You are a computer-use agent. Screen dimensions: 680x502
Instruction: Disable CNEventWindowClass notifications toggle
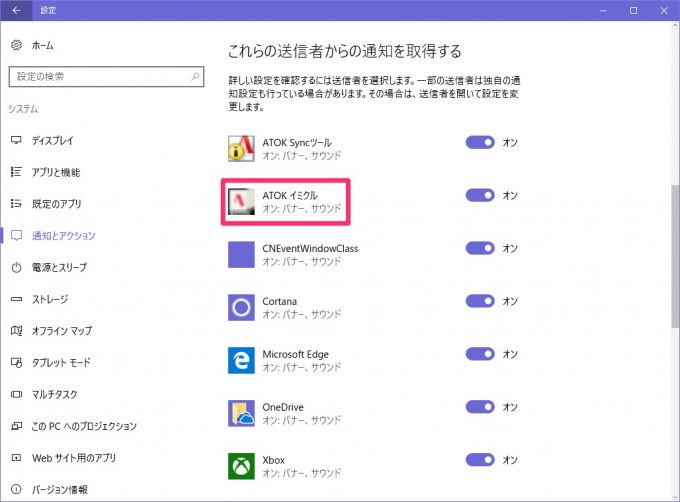pos(480,248)
